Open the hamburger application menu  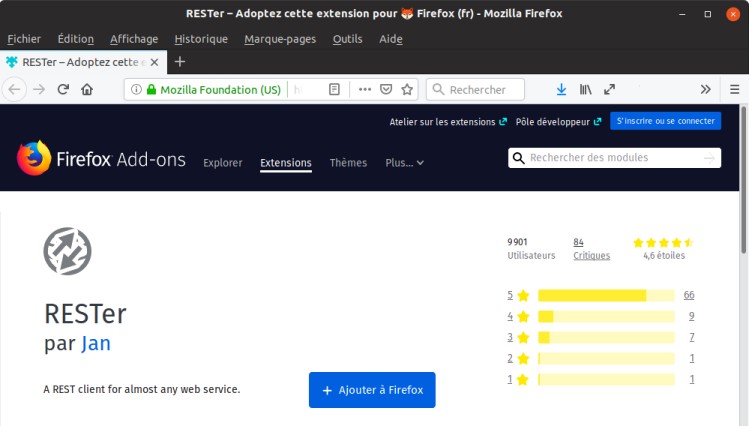click(734, 89)
